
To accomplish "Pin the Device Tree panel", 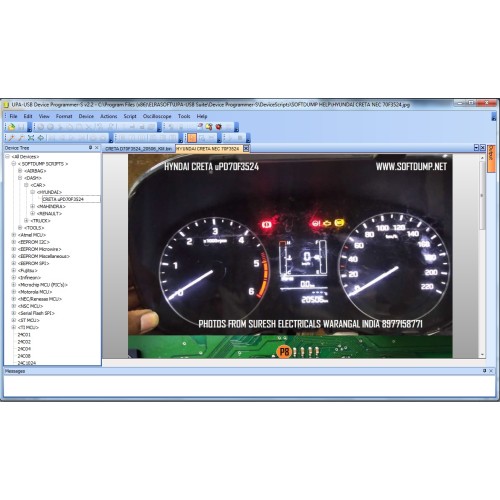I will [90, 148].
